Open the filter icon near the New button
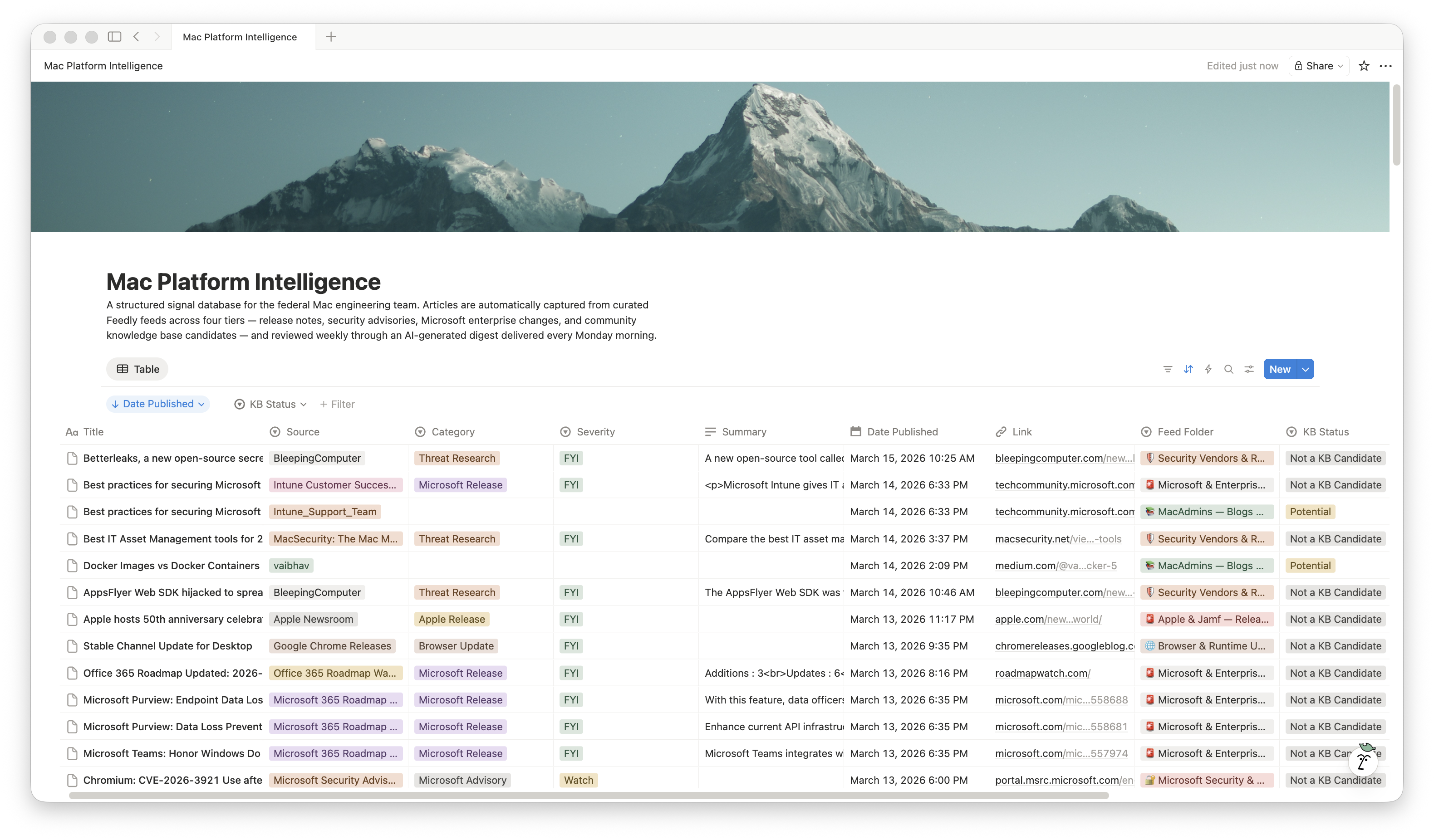Image resolution: width=1434 pixels, height=840 pixels. (1168, 369)
